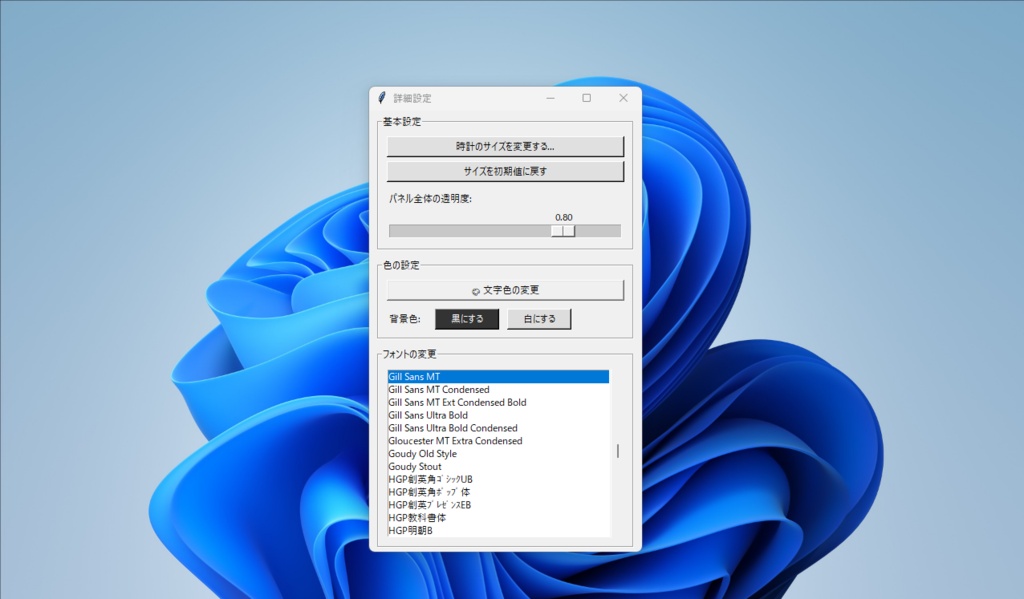Click the panel transparency slider handle
1024x599 pixels.
tap(563, 231)
